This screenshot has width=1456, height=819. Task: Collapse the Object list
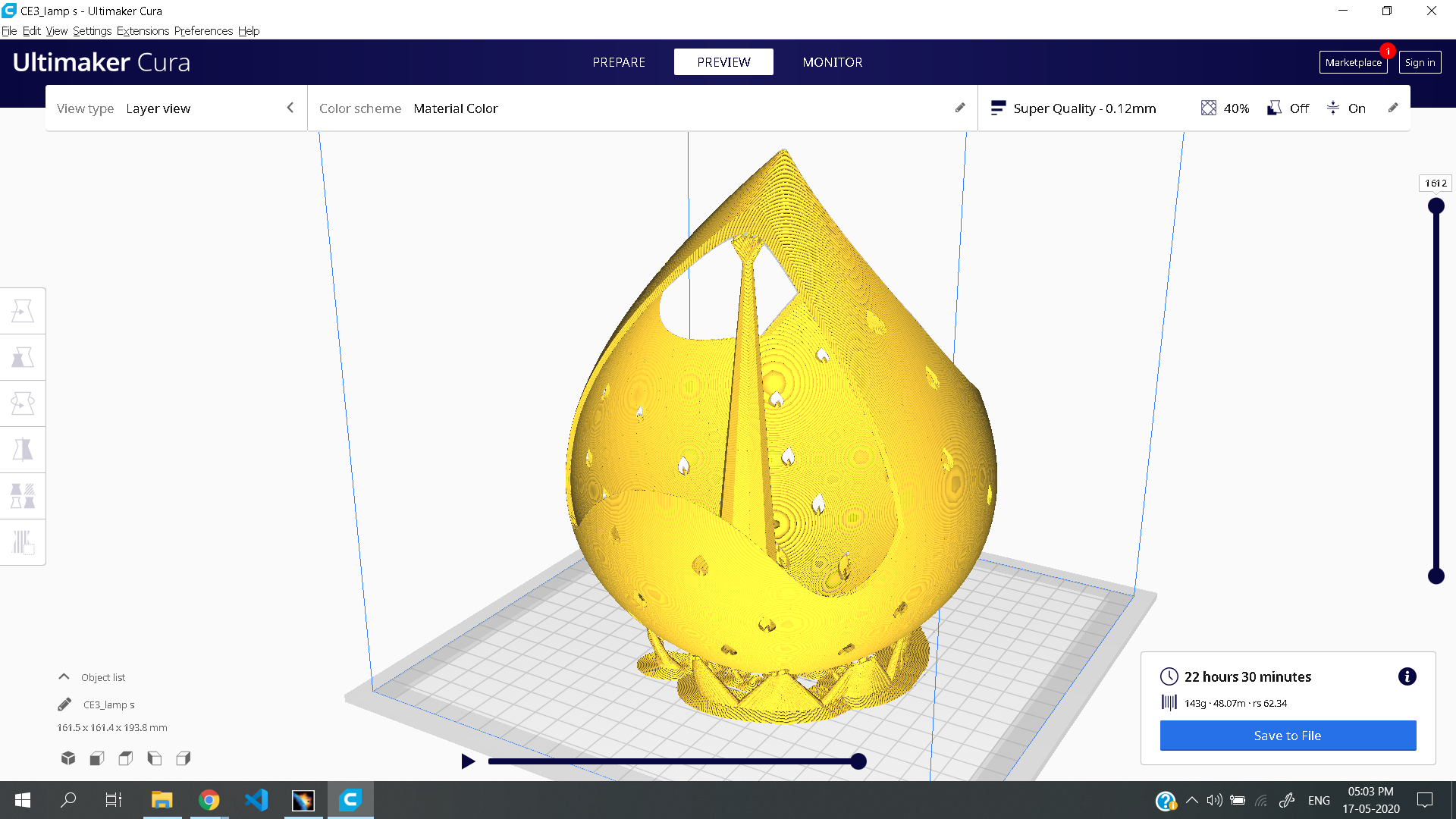64,676
